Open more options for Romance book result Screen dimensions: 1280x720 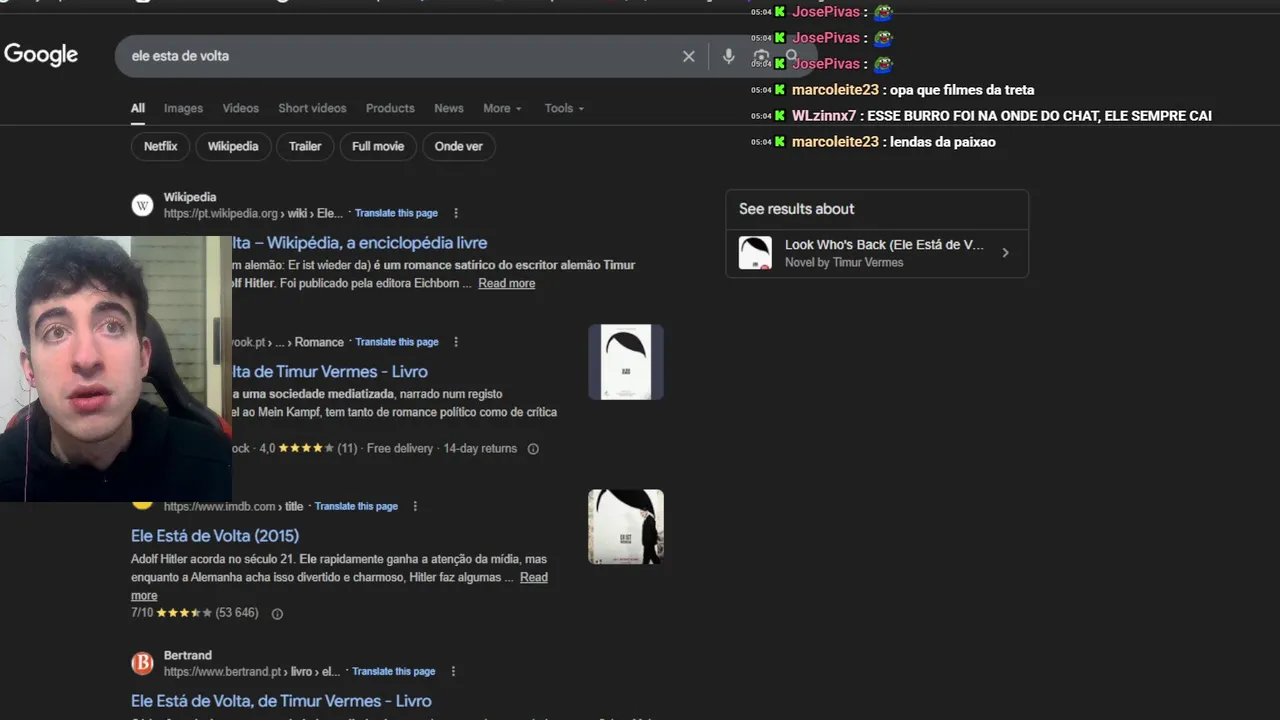click(456, 342)
